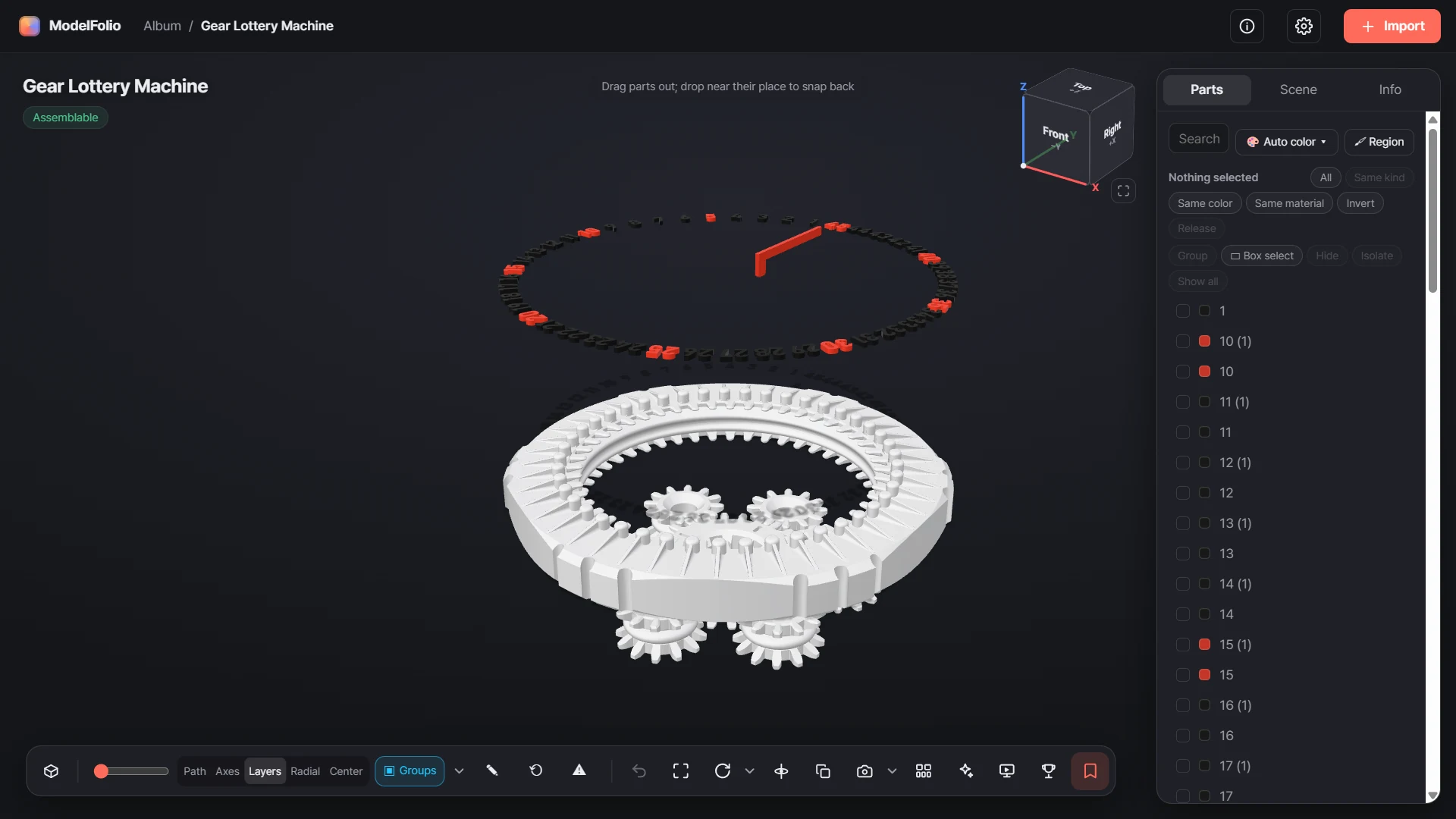Switch to the Info tab
The width and height of the screenshot is (1456, 819).
(x=1390, y=89)
